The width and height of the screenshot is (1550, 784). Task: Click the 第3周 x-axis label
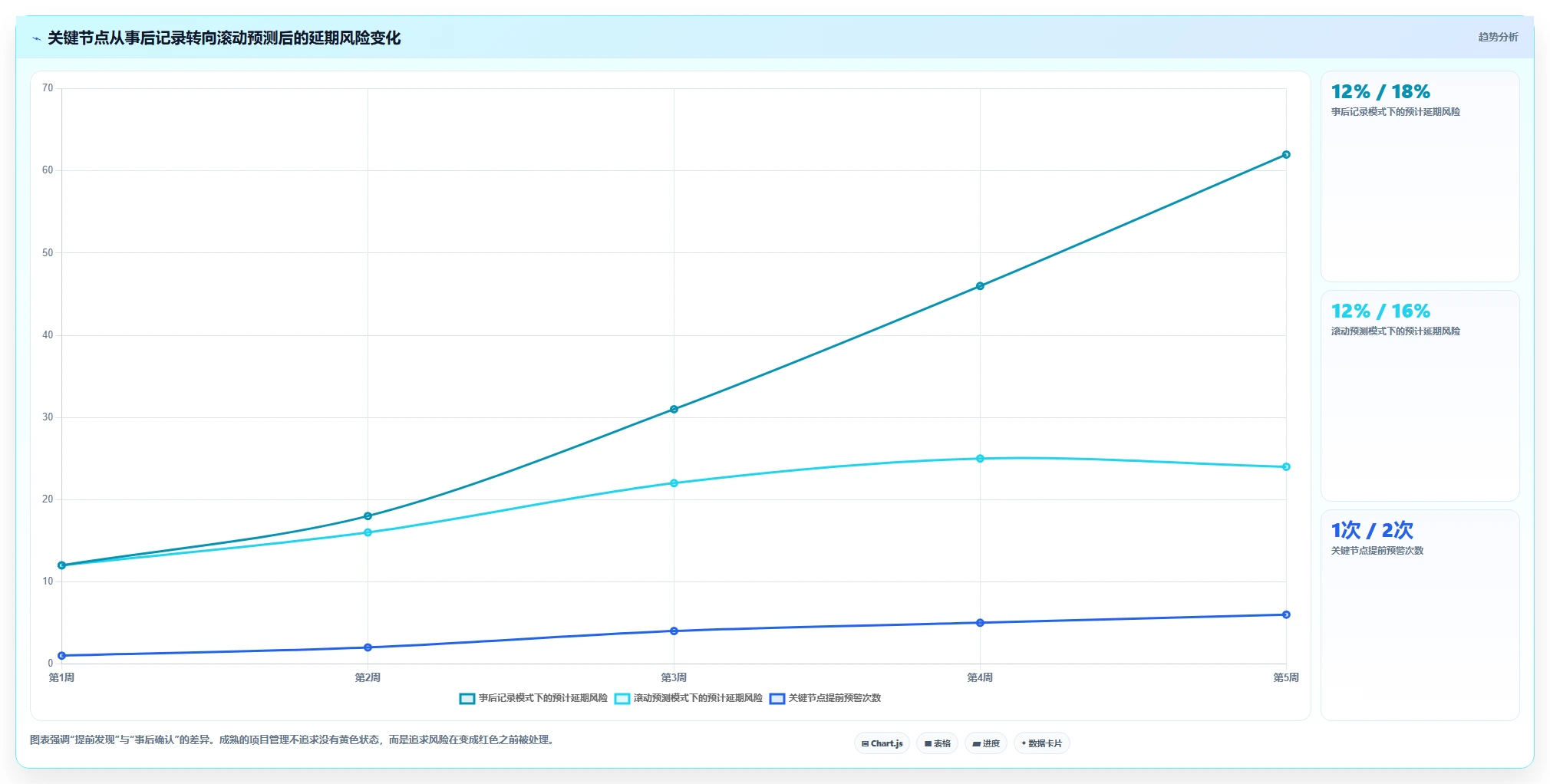(x=674, y=677)
